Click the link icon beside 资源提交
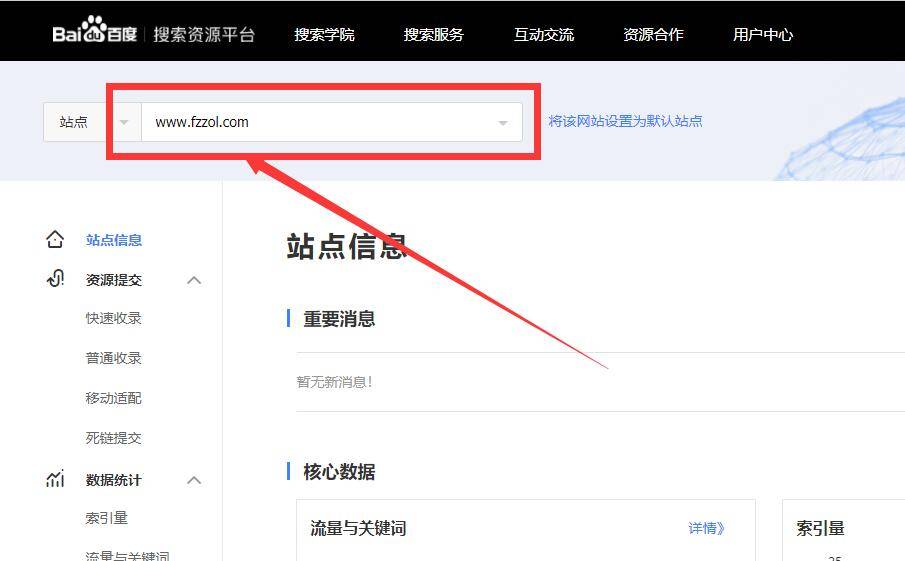The width and height of the screenshot is (905, 561). click(x=55, y=279)
